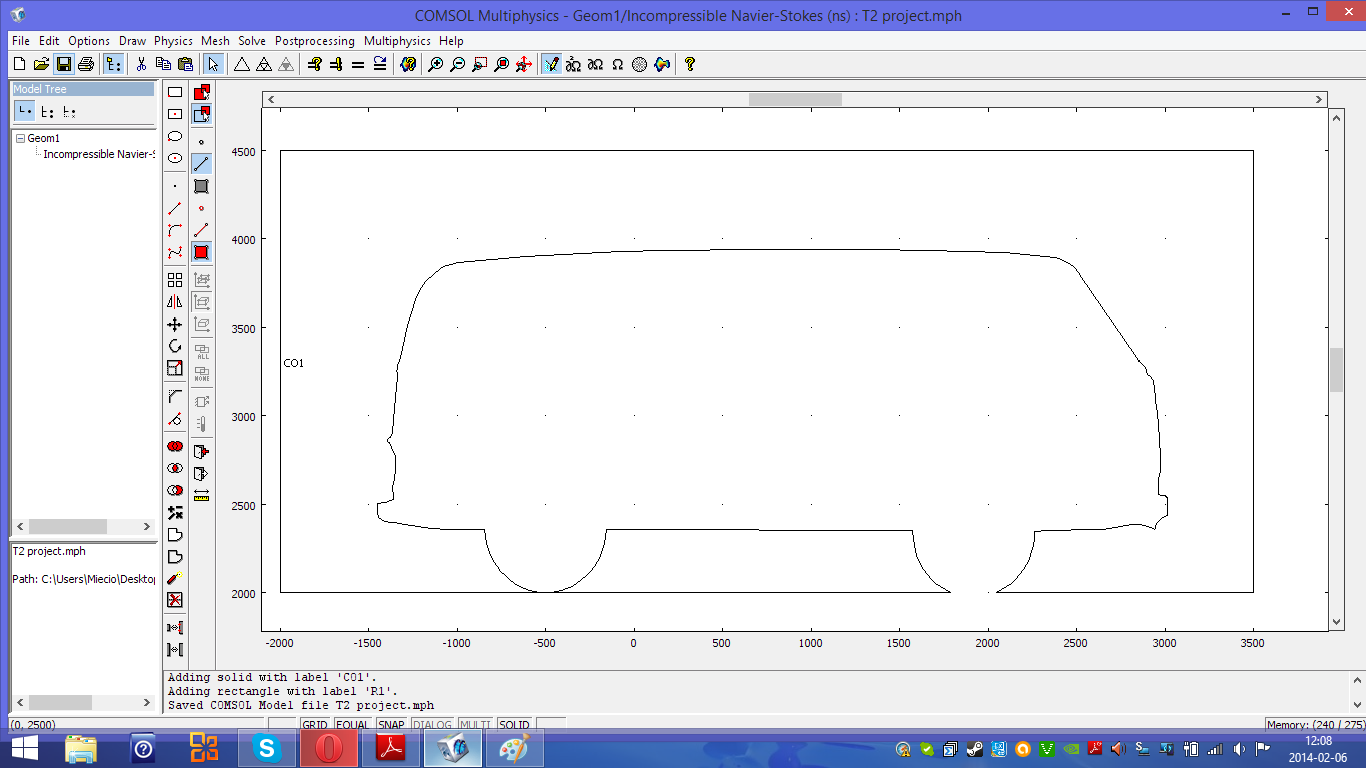Open the Physics menu

pyautogui.click(x=173, y=41)
